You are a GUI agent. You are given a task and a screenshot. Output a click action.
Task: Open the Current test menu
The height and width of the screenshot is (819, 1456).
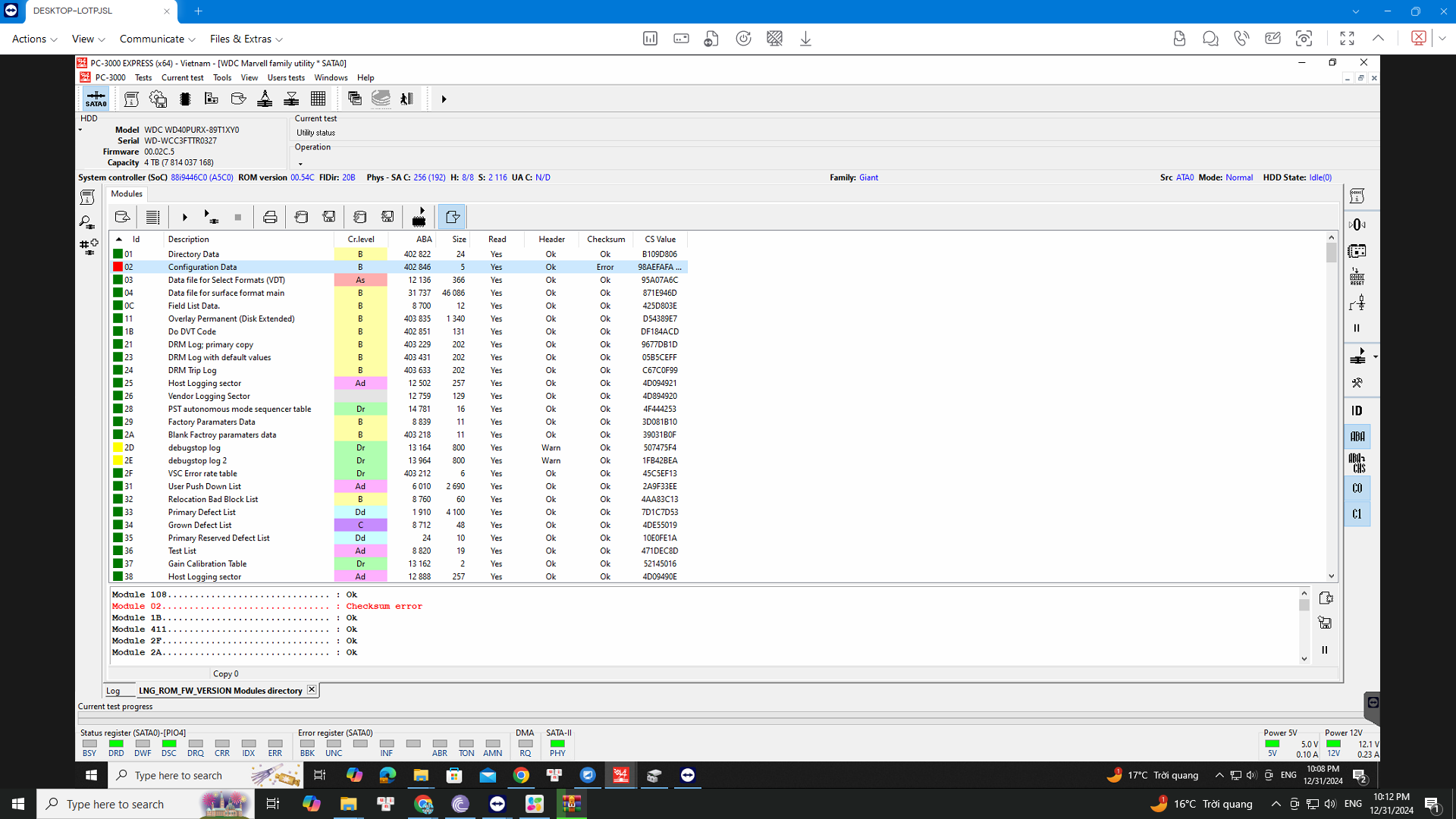point(182,77)
